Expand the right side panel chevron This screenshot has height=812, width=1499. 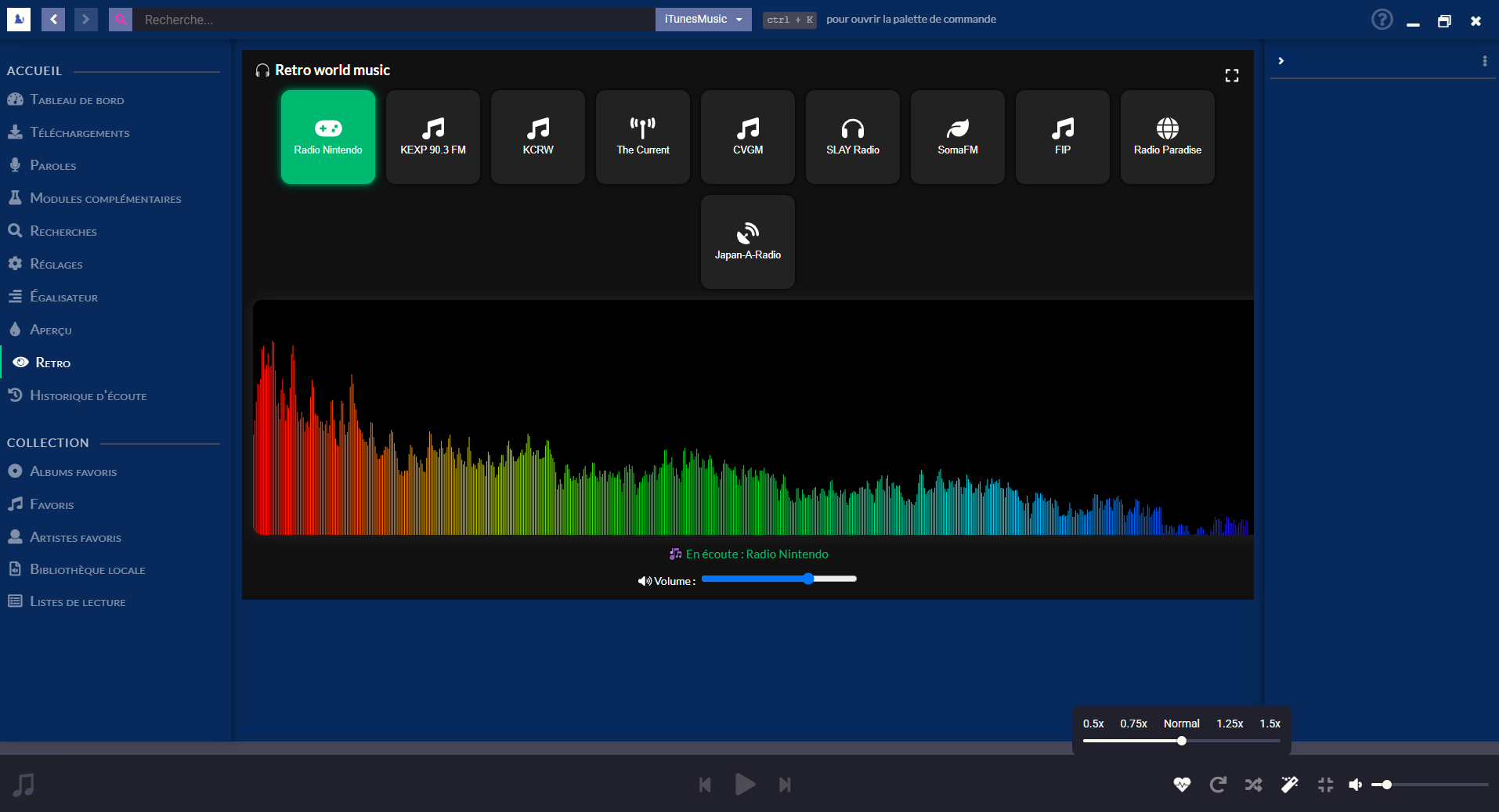click(x=1281, y=60)
